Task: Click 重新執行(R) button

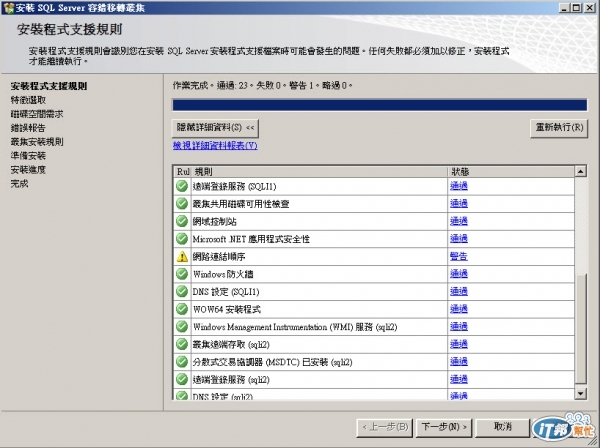Action: (x=559, y=128)
